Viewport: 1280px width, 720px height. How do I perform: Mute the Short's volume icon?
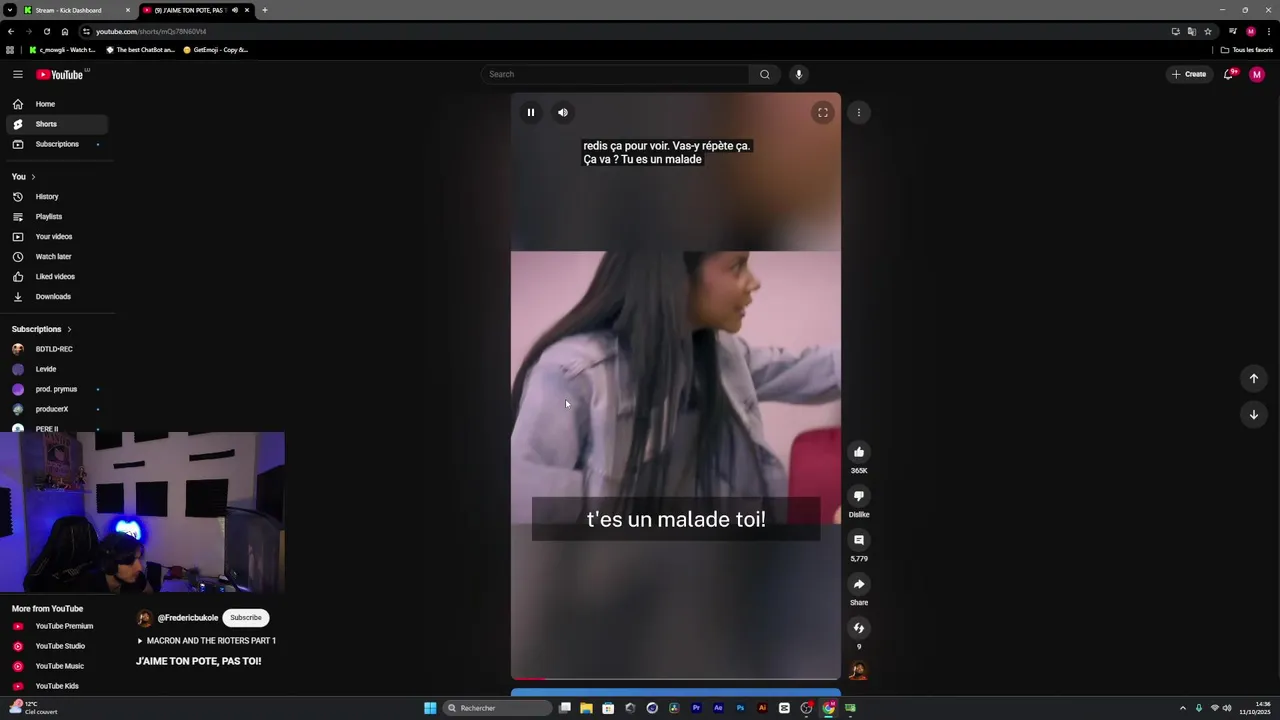coord(563,113)
